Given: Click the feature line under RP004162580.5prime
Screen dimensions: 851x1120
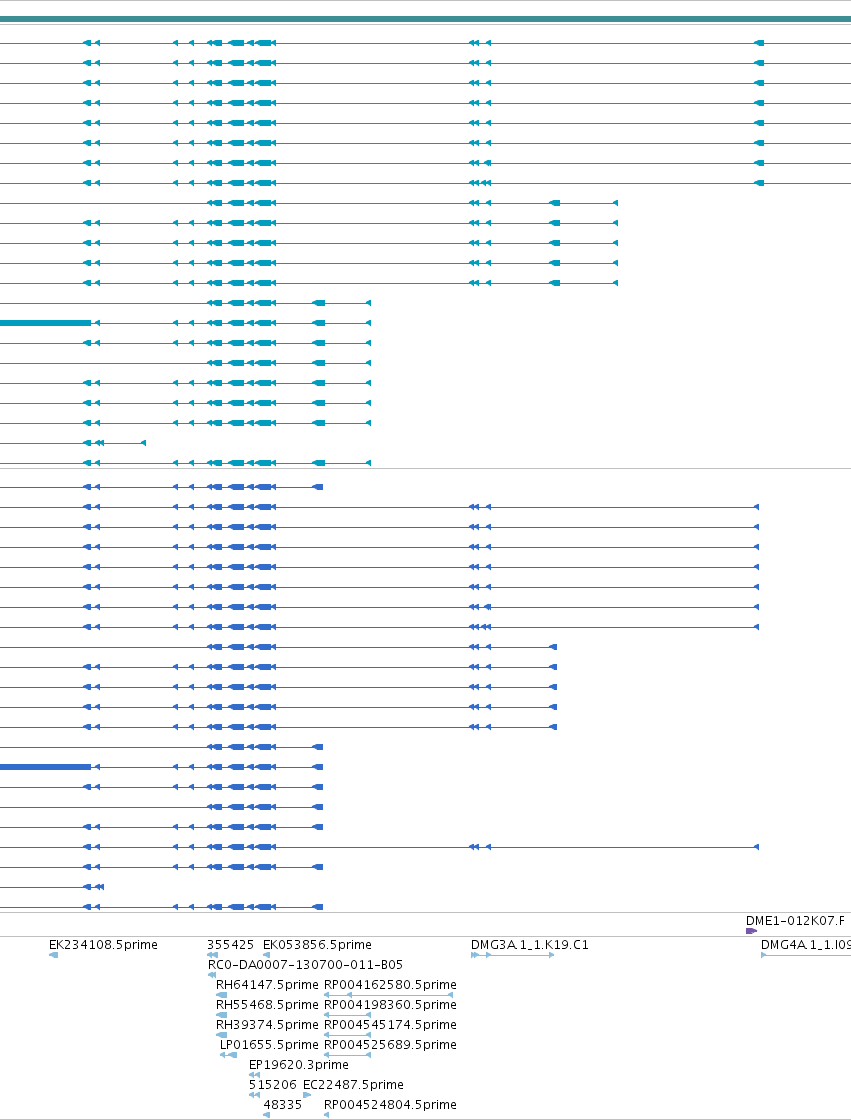Looking at the screenshot, I should [389, 995].
